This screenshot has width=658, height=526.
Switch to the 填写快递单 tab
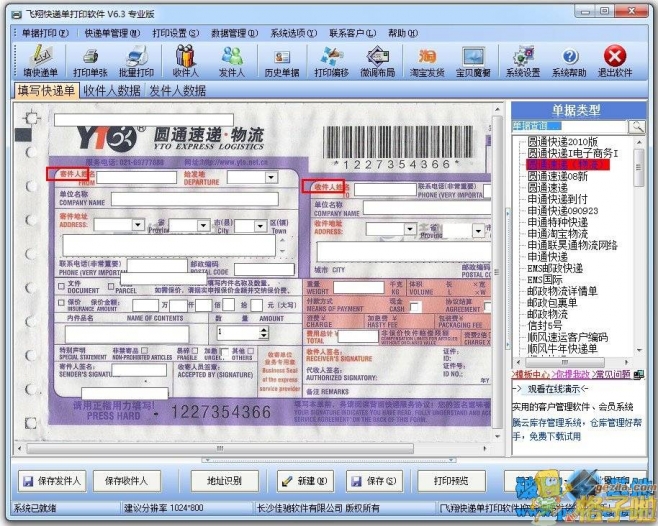pyautogui.click(x=46, y=91)
